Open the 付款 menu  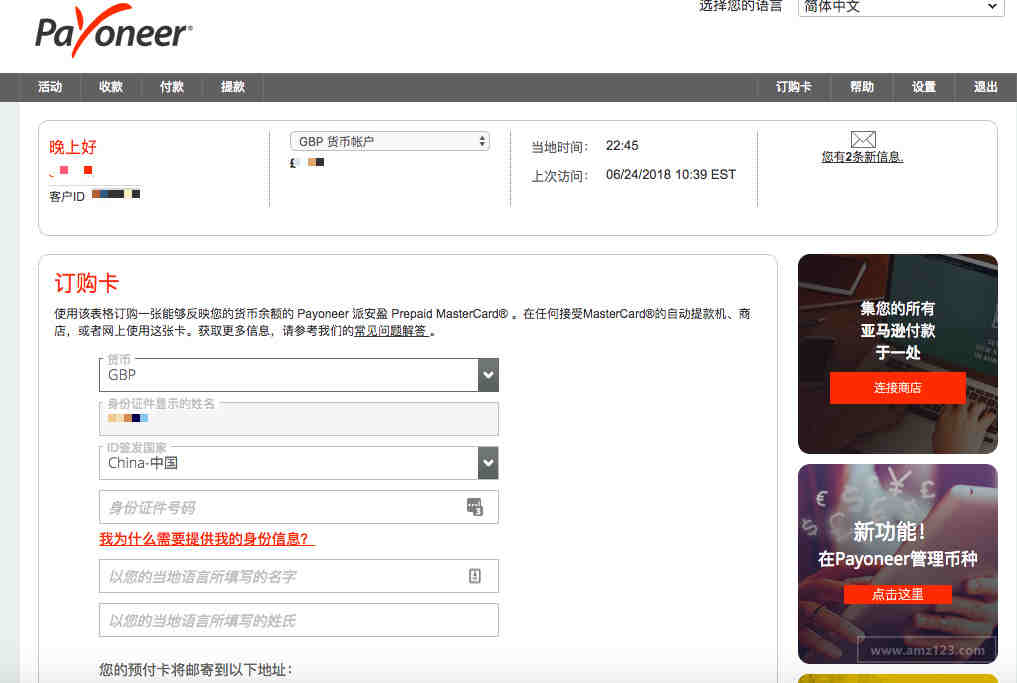pyautogui.click(x=172, y=87)
